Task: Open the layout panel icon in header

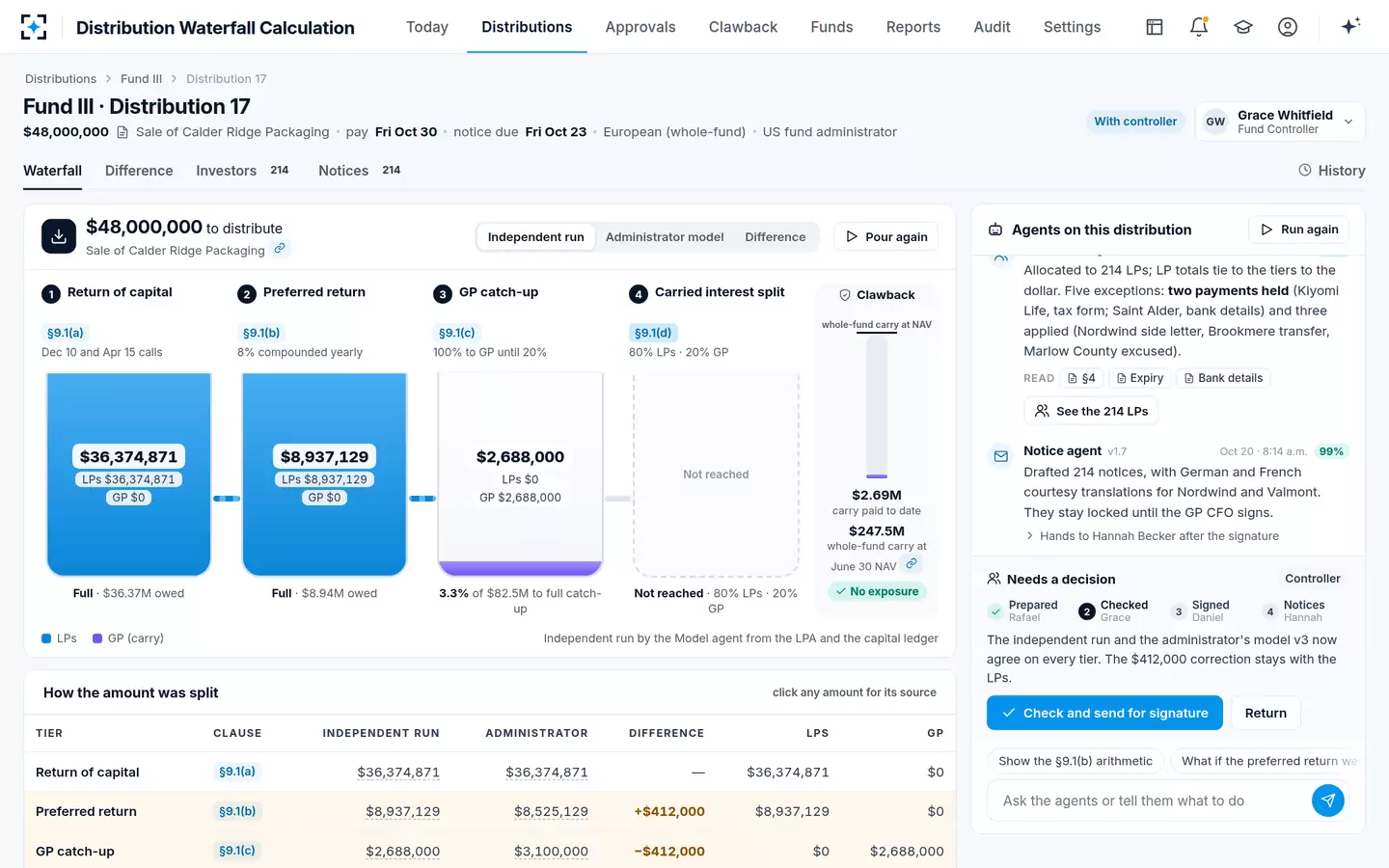Action: pyautogui.click(x=1155, y=27)
